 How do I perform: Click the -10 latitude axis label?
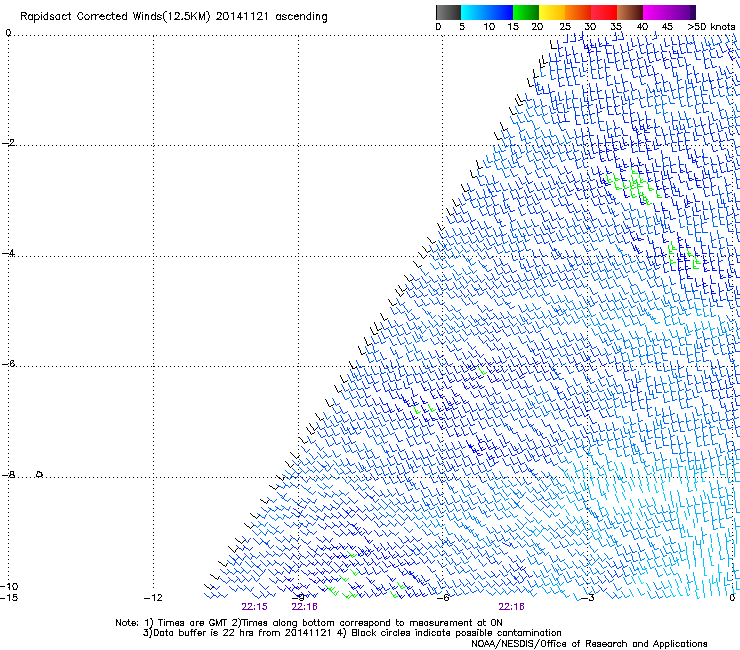point(9,586)
